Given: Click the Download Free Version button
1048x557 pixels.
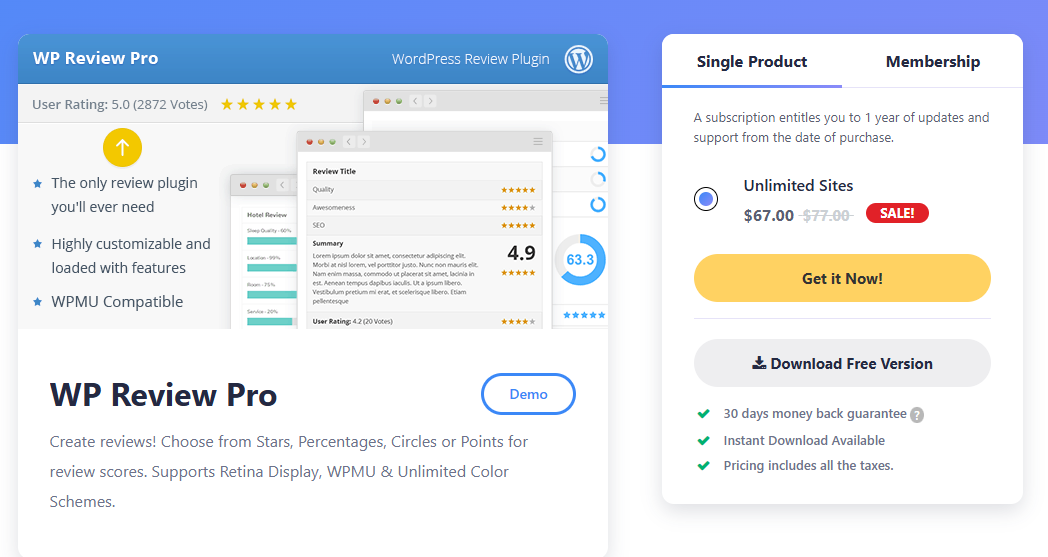Looking at the screenshot, I should click(x=842, y=363).
